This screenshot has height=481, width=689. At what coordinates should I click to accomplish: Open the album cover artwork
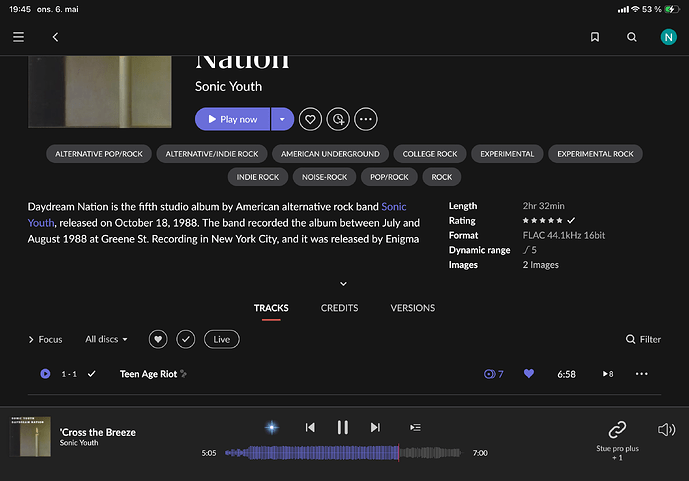(100, 92)
